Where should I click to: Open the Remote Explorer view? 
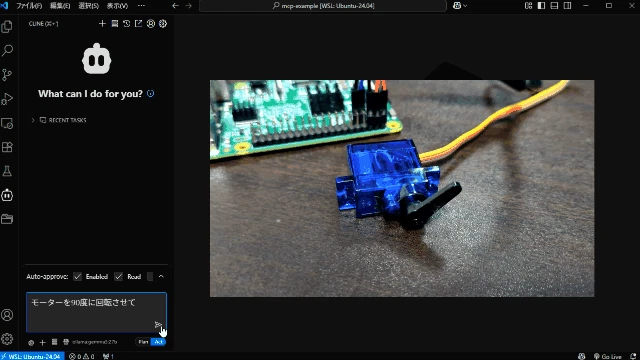click(x=7, y=123)
